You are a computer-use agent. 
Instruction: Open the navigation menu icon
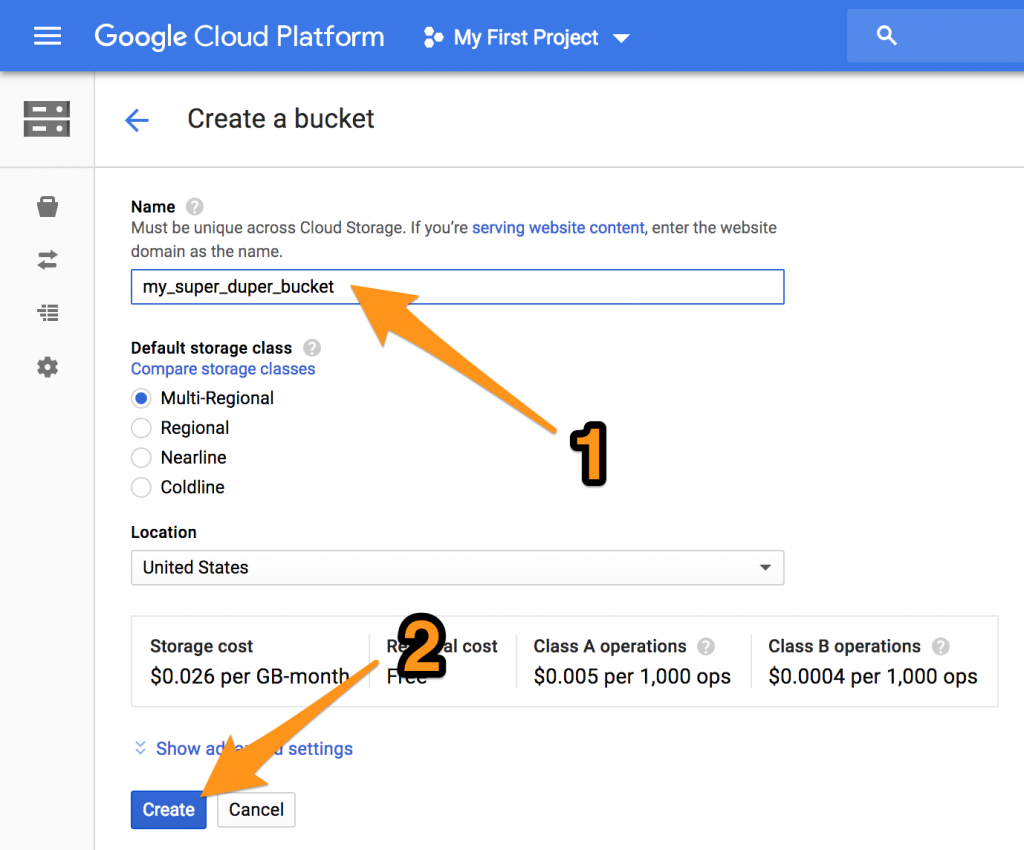[x=47, y=36]
